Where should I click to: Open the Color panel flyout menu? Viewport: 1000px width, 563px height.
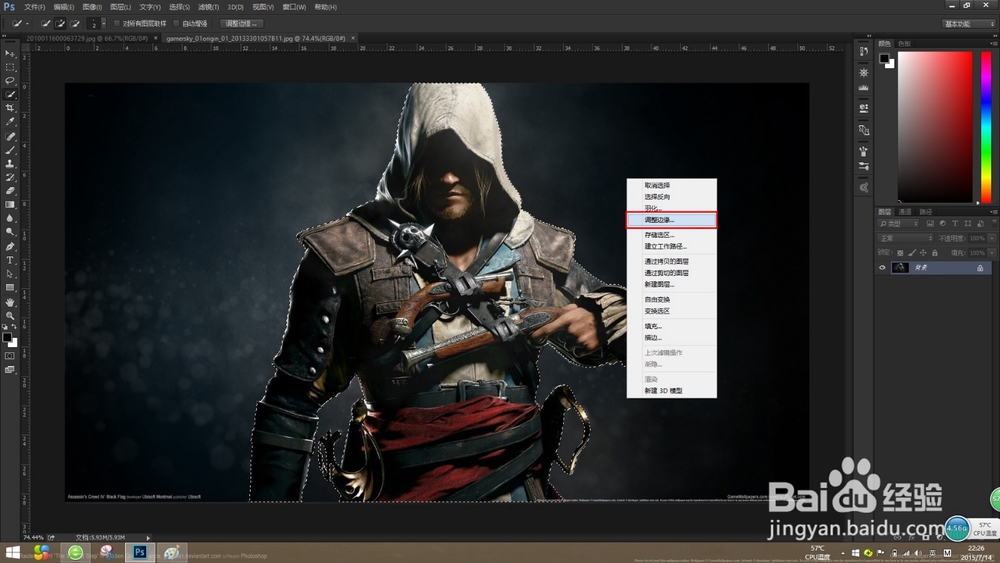tap(993, 43)
